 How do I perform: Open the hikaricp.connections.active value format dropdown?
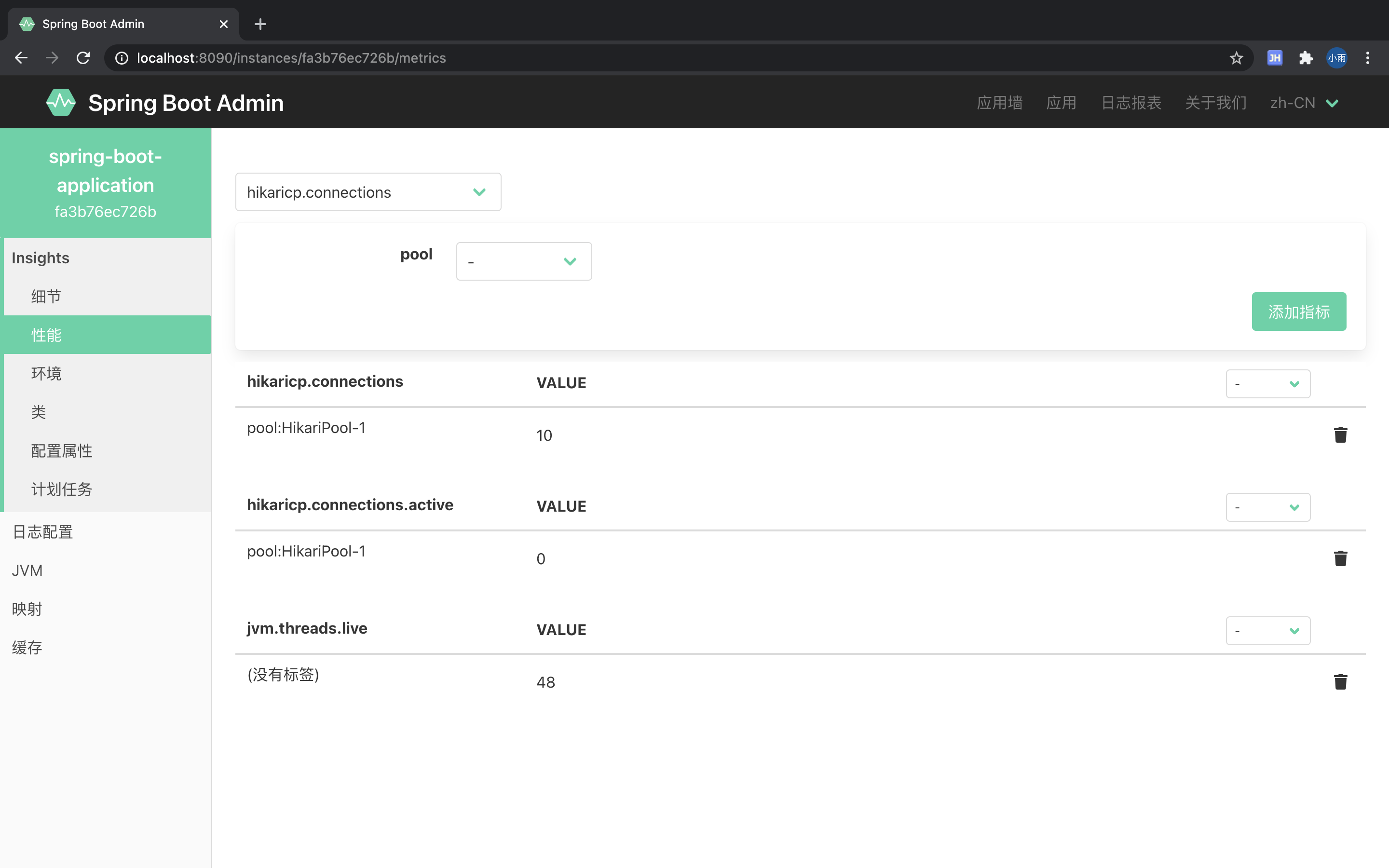[1268, 507]
